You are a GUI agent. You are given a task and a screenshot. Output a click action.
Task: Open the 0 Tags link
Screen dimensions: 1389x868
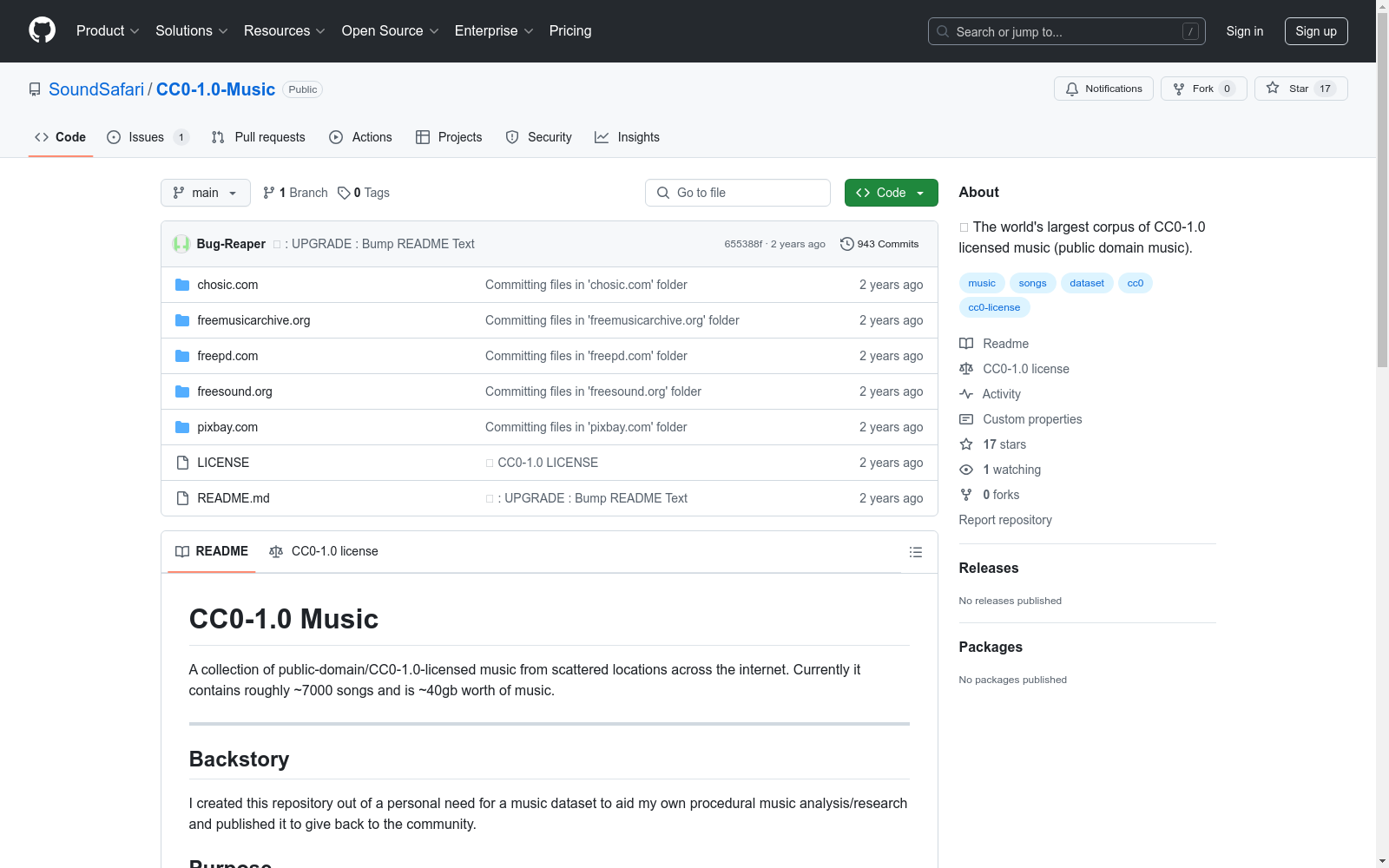tap(364, 193)
